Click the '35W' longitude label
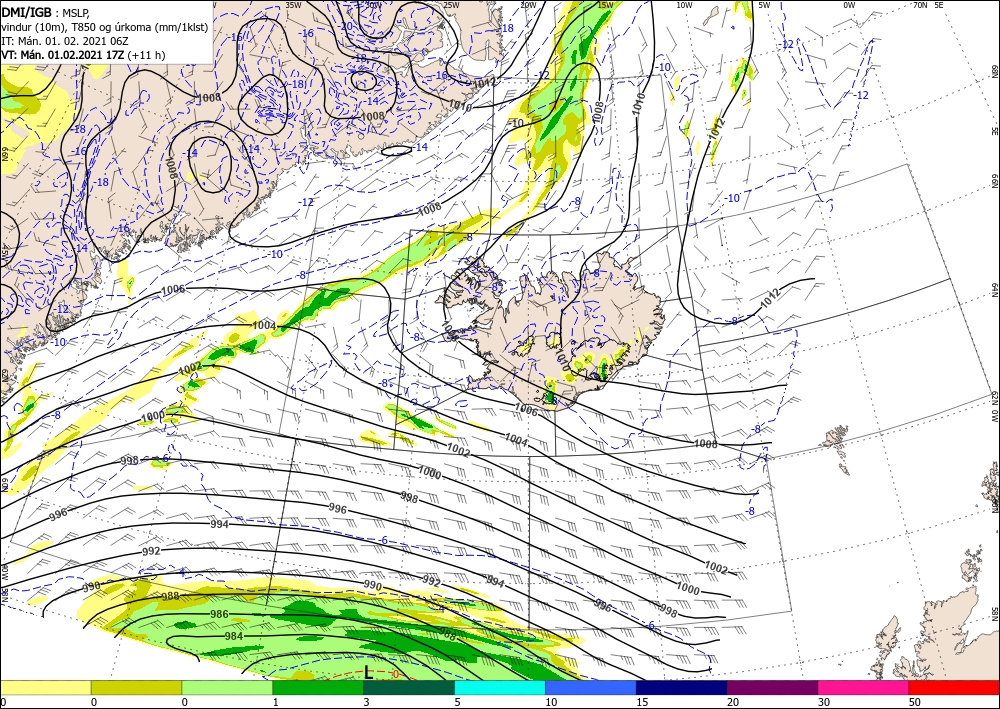 [x=293, y=5]
